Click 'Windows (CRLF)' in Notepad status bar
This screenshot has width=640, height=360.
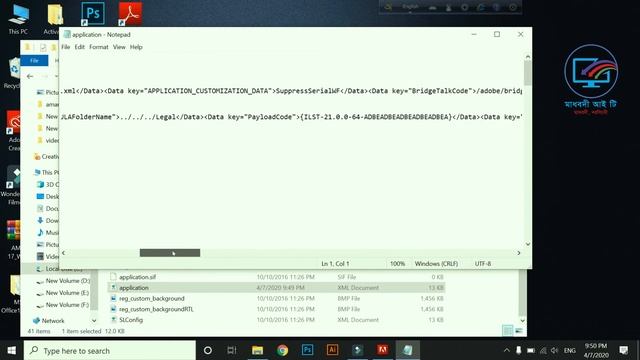coord(436,264)
